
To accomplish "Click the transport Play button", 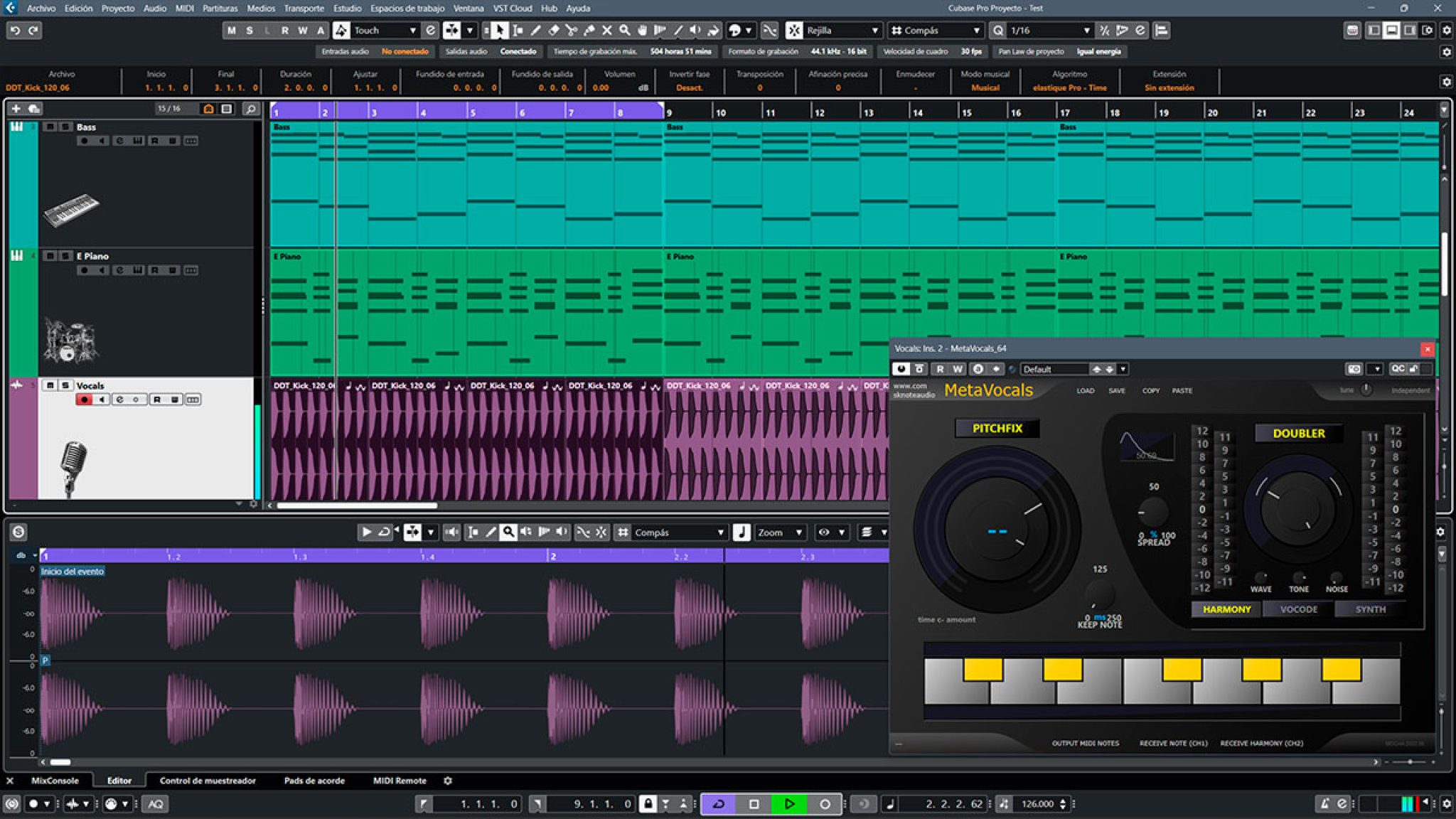I will click(789, 804).
